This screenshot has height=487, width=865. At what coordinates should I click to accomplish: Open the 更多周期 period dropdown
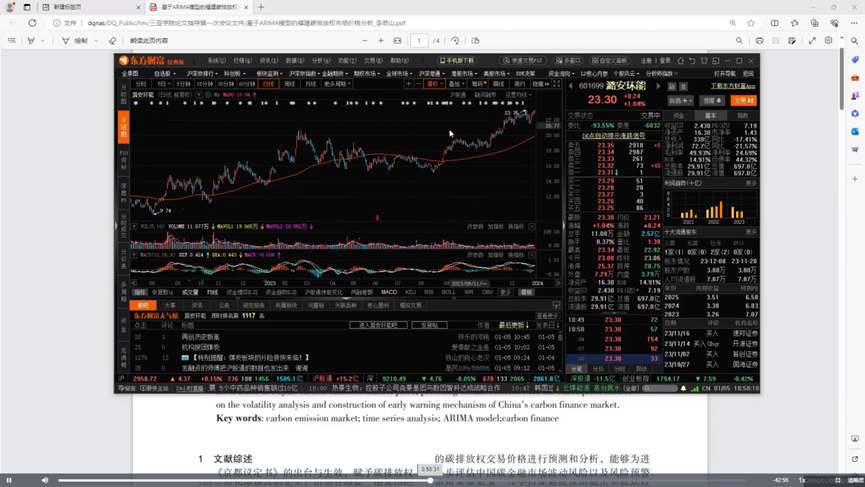[336, 84]
